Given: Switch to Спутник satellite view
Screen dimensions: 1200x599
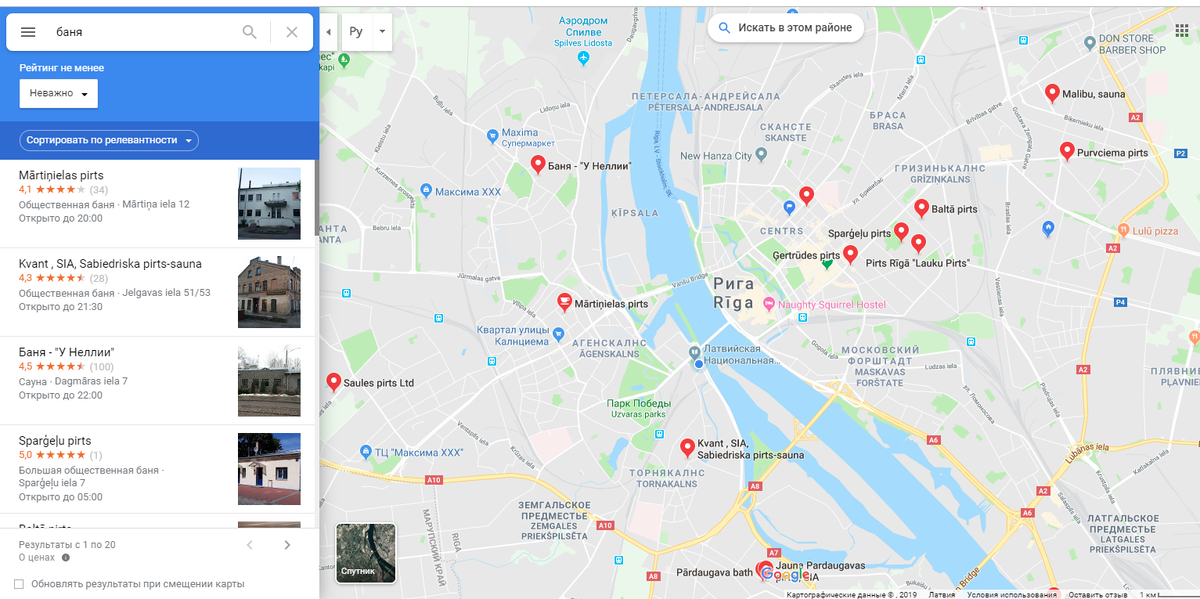Looking at the screenshot, I should (x=366, y=552).
